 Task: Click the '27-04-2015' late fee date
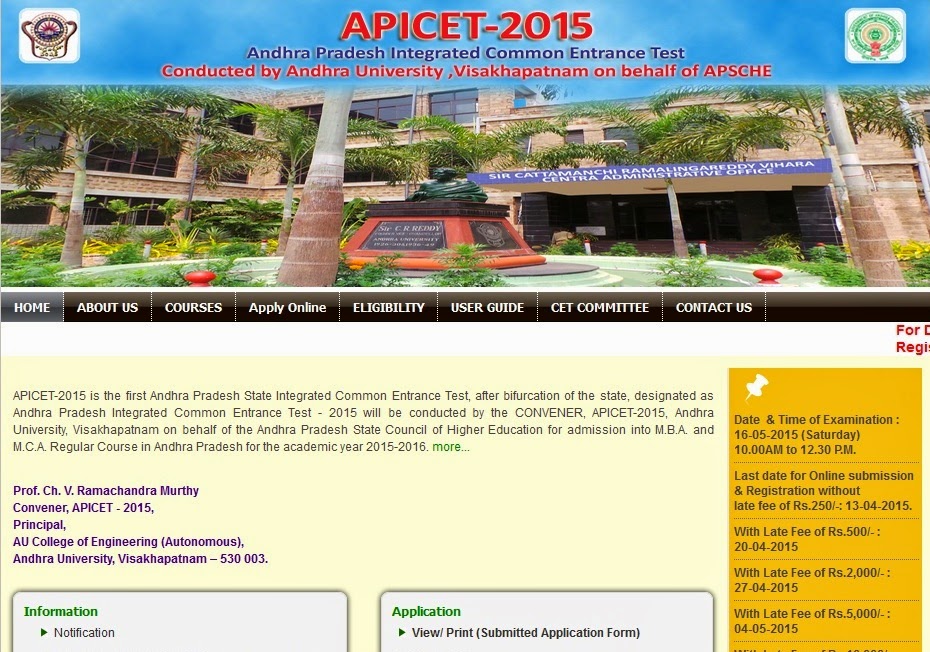tap(766, 587)
